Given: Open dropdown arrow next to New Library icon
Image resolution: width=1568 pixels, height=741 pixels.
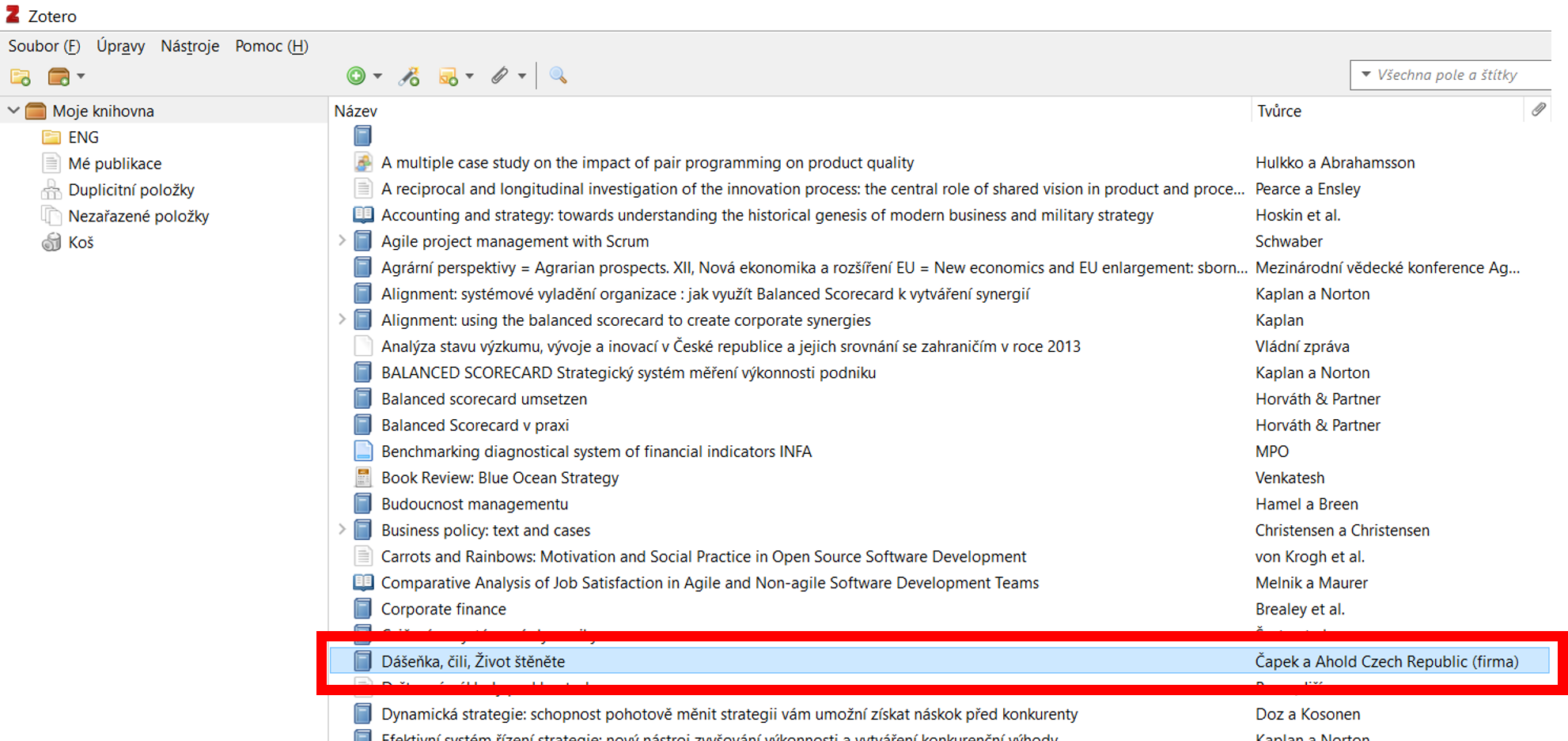Looking at the screenshot, I should pyautogui.click(x=81, y=77).
